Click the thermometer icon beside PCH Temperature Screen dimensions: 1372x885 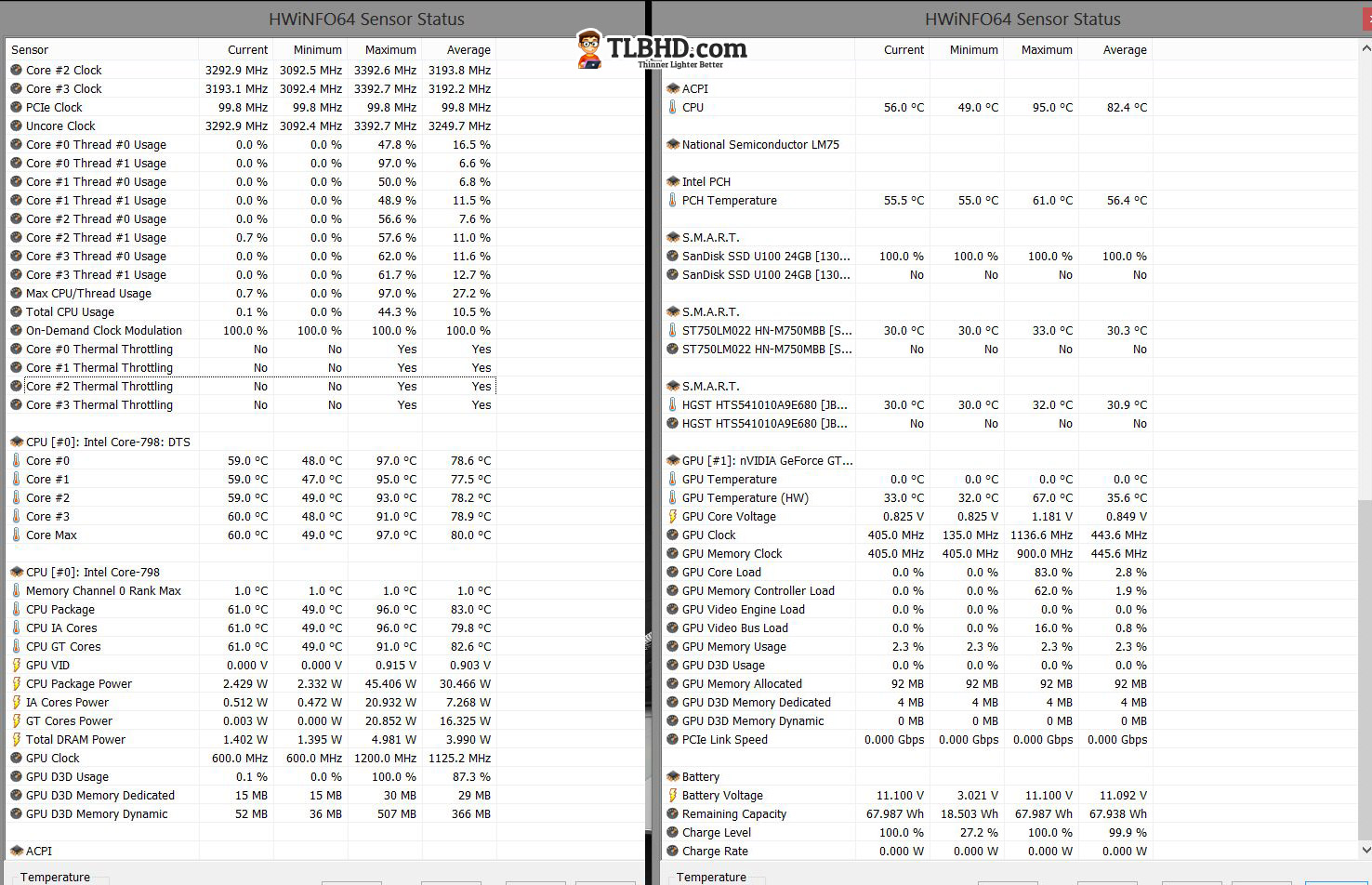point(672,200)
